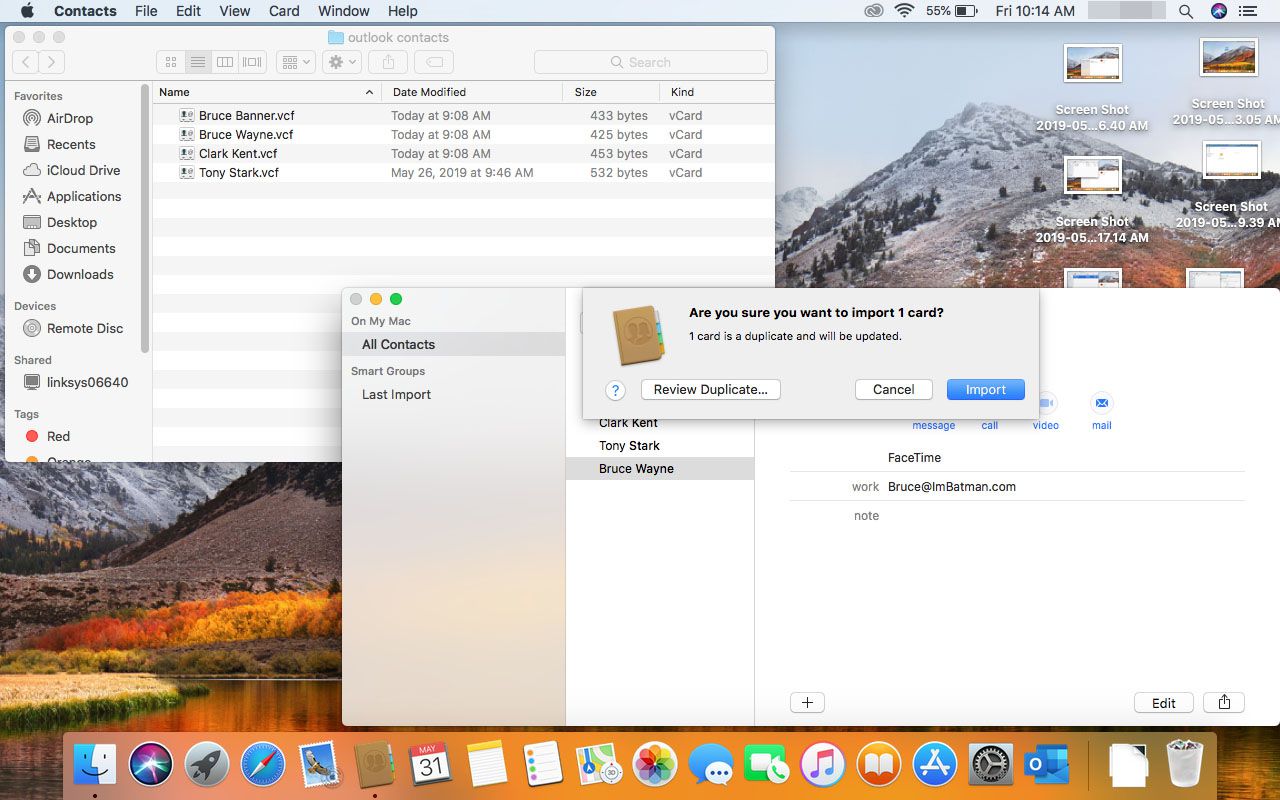Open Siri from the Dock
Image resolution: width=1280 pixels, height=800 pixels.
[151, 765]
